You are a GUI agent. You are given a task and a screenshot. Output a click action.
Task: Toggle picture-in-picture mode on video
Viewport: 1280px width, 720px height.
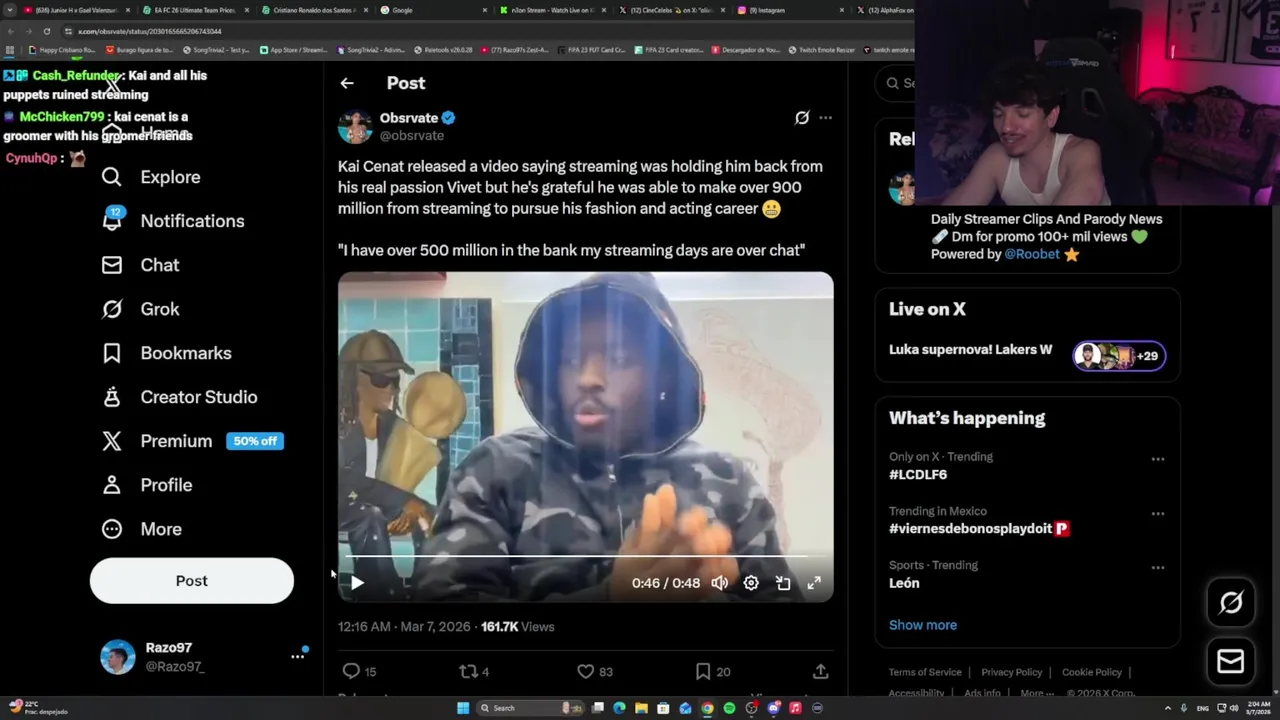783,583
